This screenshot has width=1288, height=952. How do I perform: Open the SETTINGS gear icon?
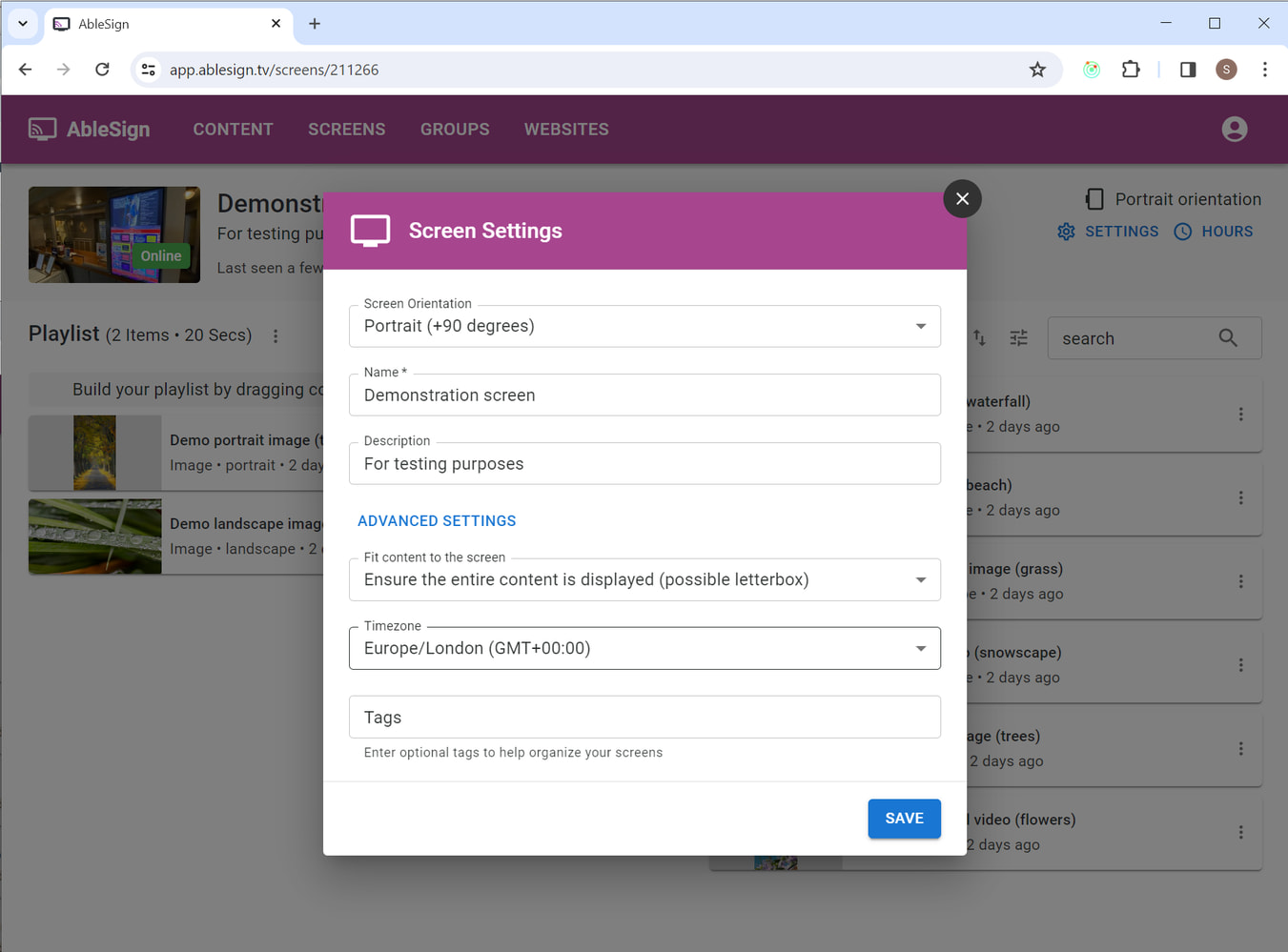[1066, 231]
